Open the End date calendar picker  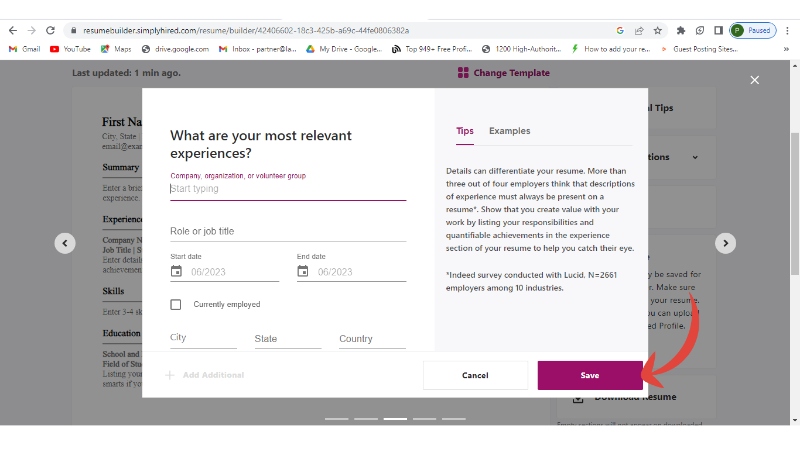(303, 271)
